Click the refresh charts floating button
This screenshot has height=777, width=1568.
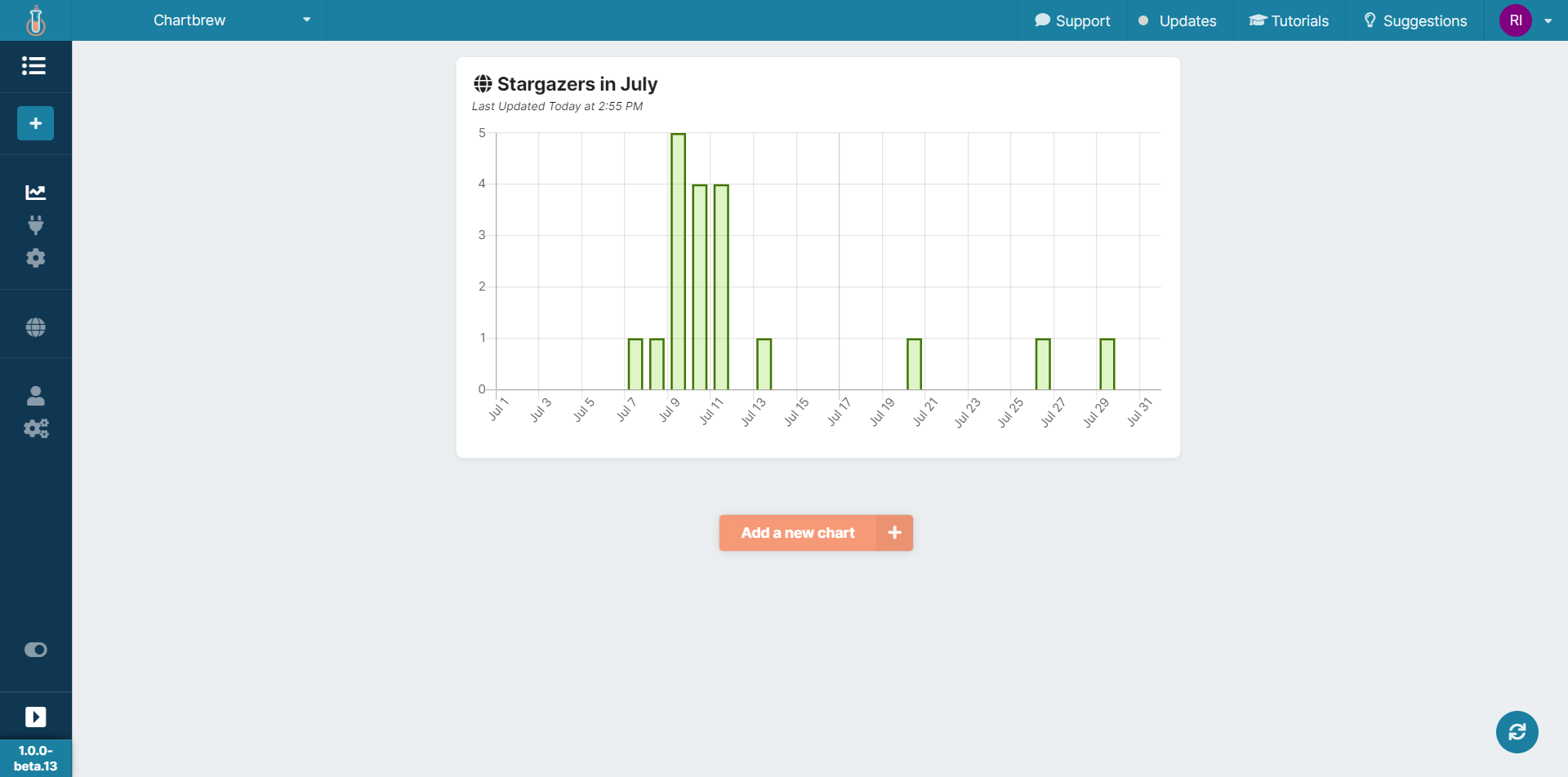click(x=1517, y=732)
